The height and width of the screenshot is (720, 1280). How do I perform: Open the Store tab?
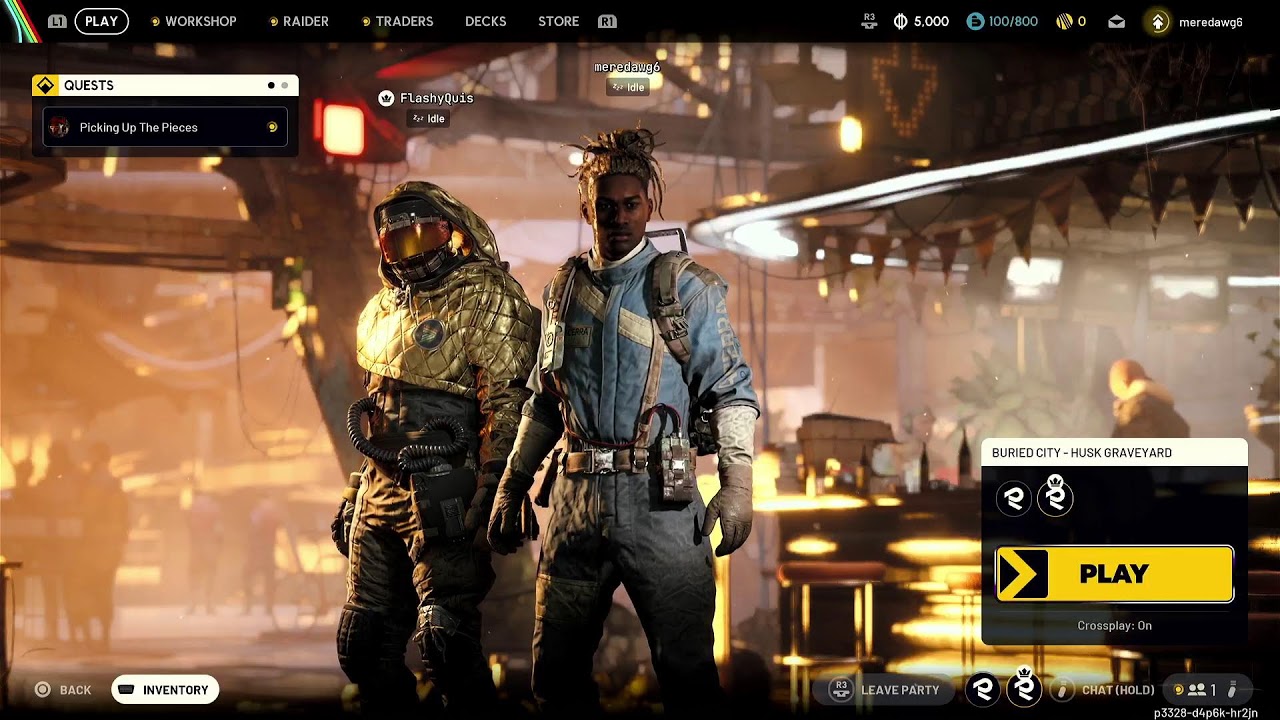click(558, 21)
